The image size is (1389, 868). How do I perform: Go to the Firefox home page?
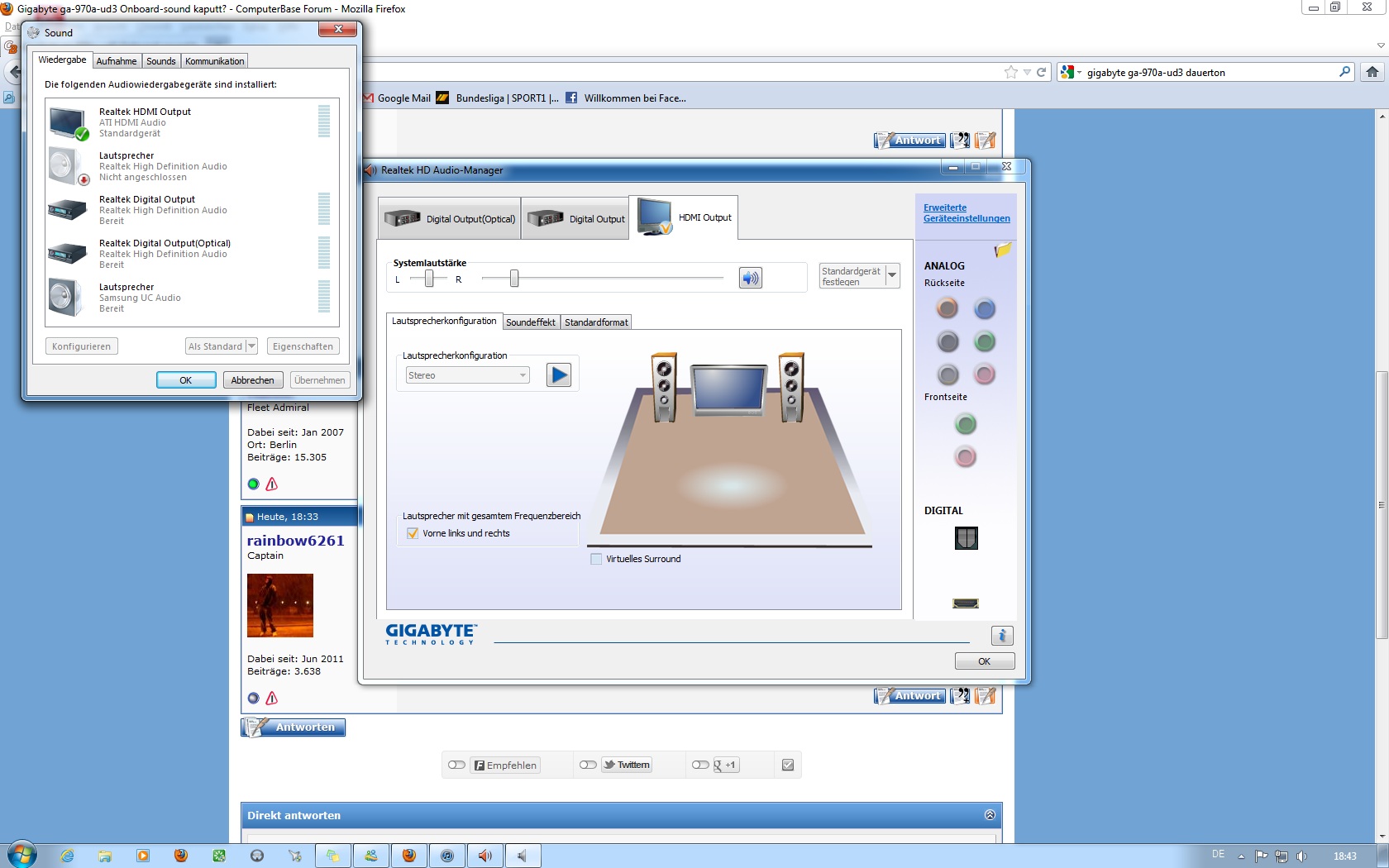point(1372,72)
